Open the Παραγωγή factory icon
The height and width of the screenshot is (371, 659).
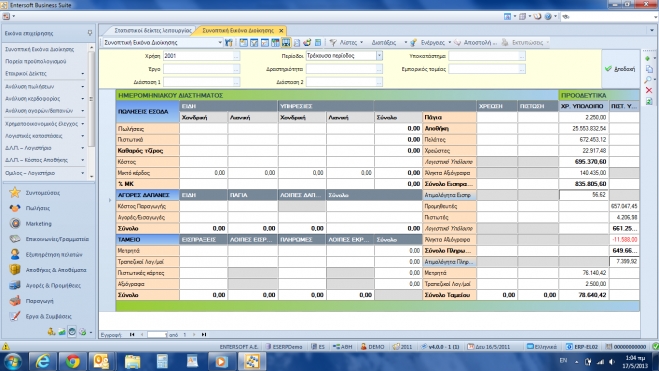pos(15,301)
